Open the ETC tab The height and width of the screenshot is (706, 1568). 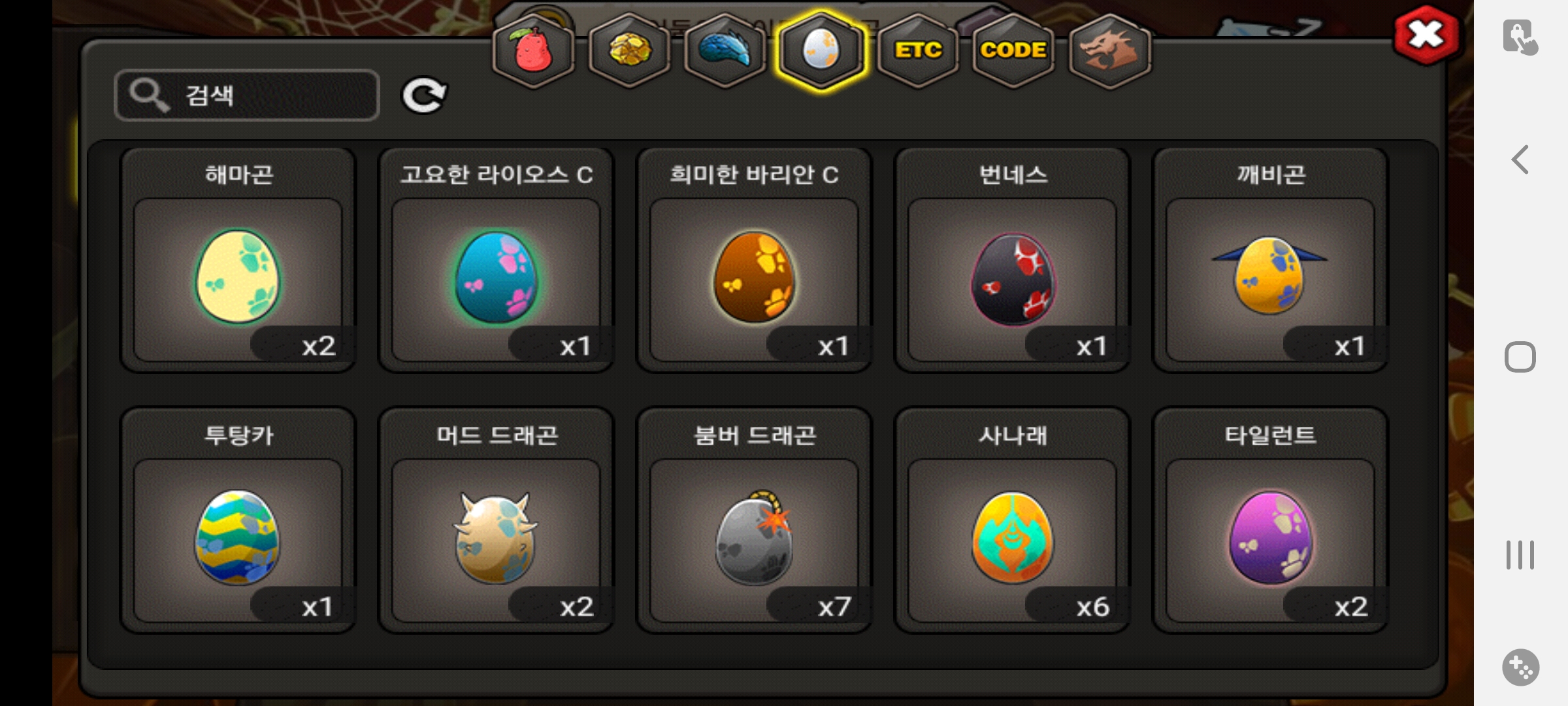[918, 51]
